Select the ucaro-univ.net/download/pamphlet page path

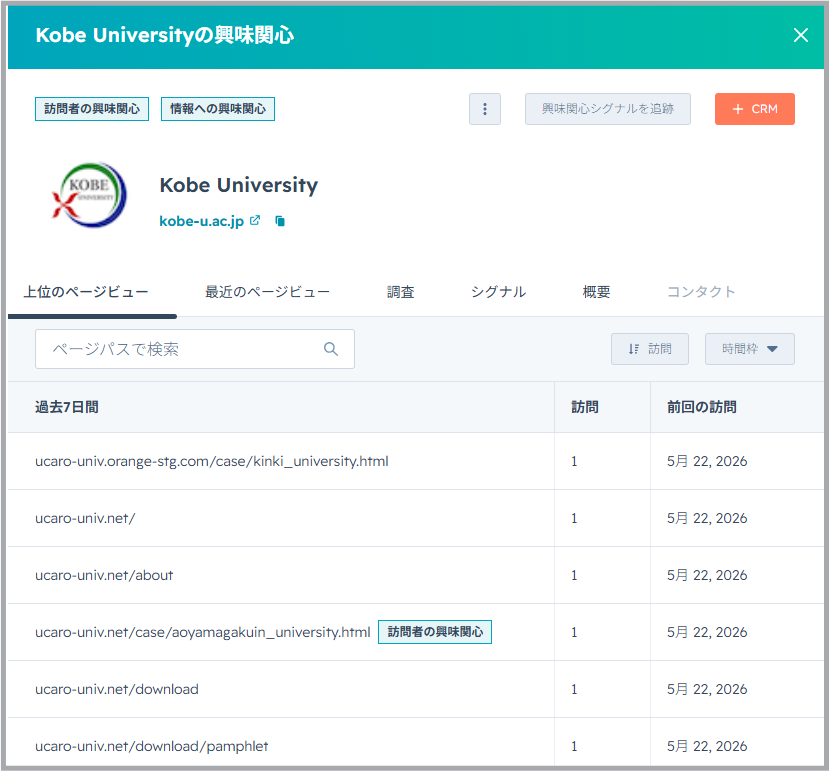pos(151,746)
